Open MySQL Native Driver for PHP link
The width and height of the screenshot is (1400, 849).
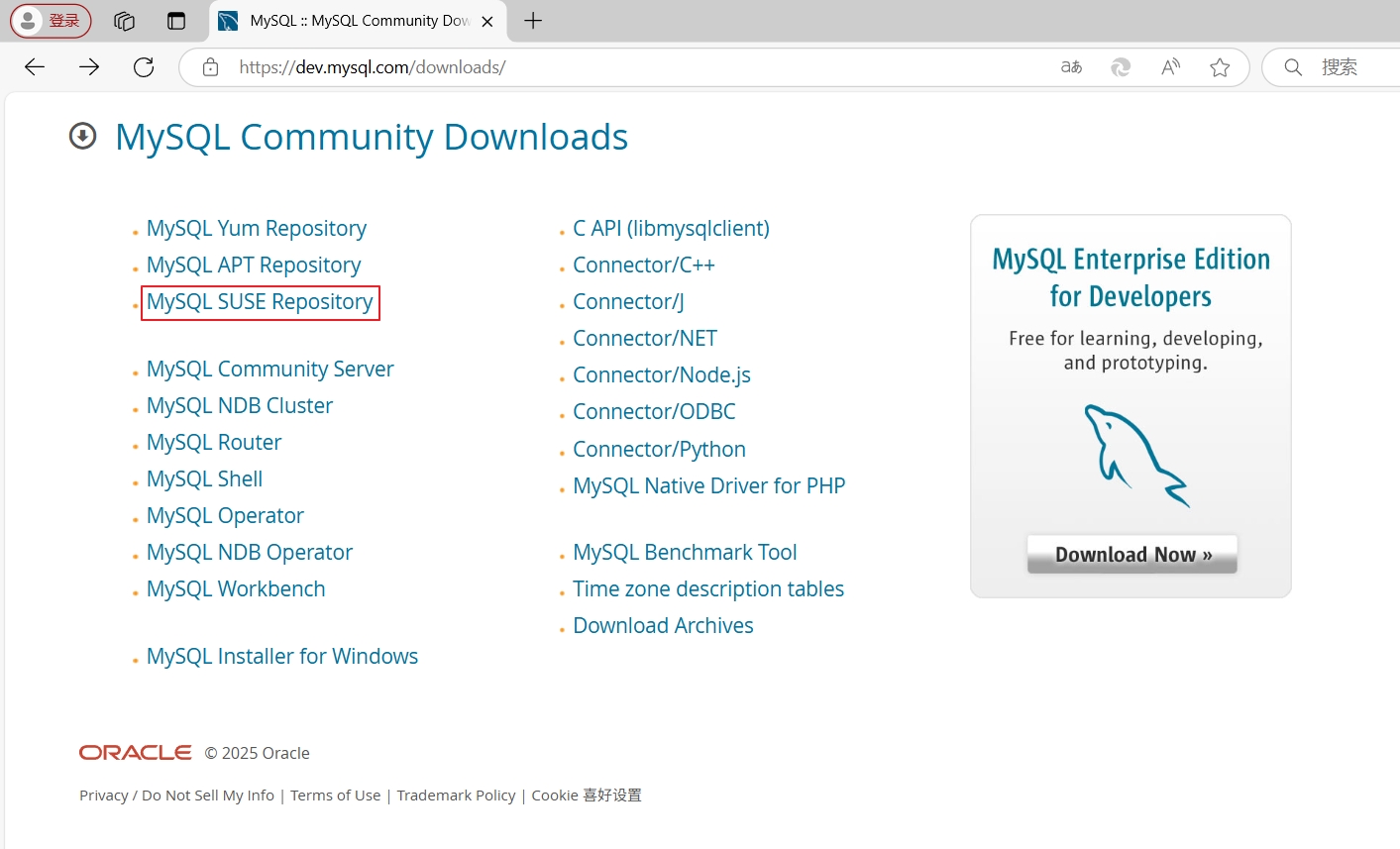(x=709, y=486)
